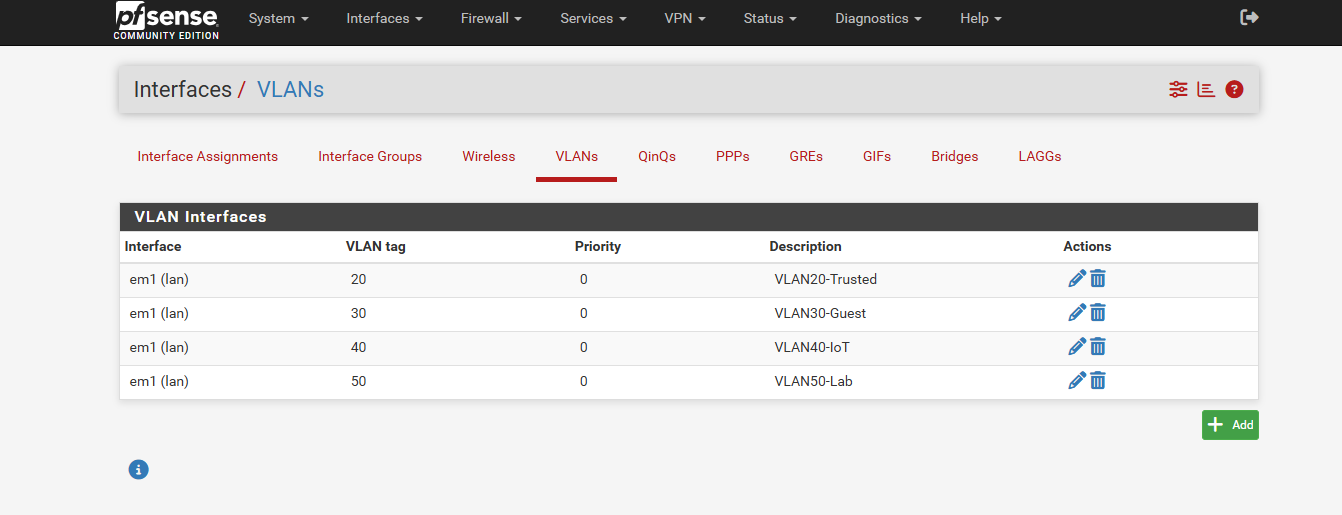Click the em1 (lan) cell in VLAN20-Trusted row
Screen dimensions: 1342x515
(159, 279)
